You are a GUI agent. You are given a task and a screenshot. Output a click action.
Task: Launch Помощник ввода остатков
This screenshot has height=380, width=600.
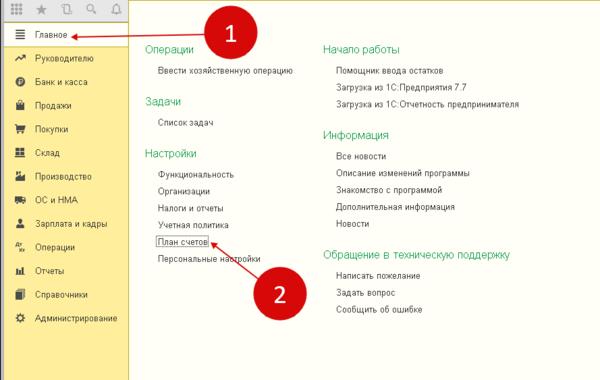click(x=390, y=71)
